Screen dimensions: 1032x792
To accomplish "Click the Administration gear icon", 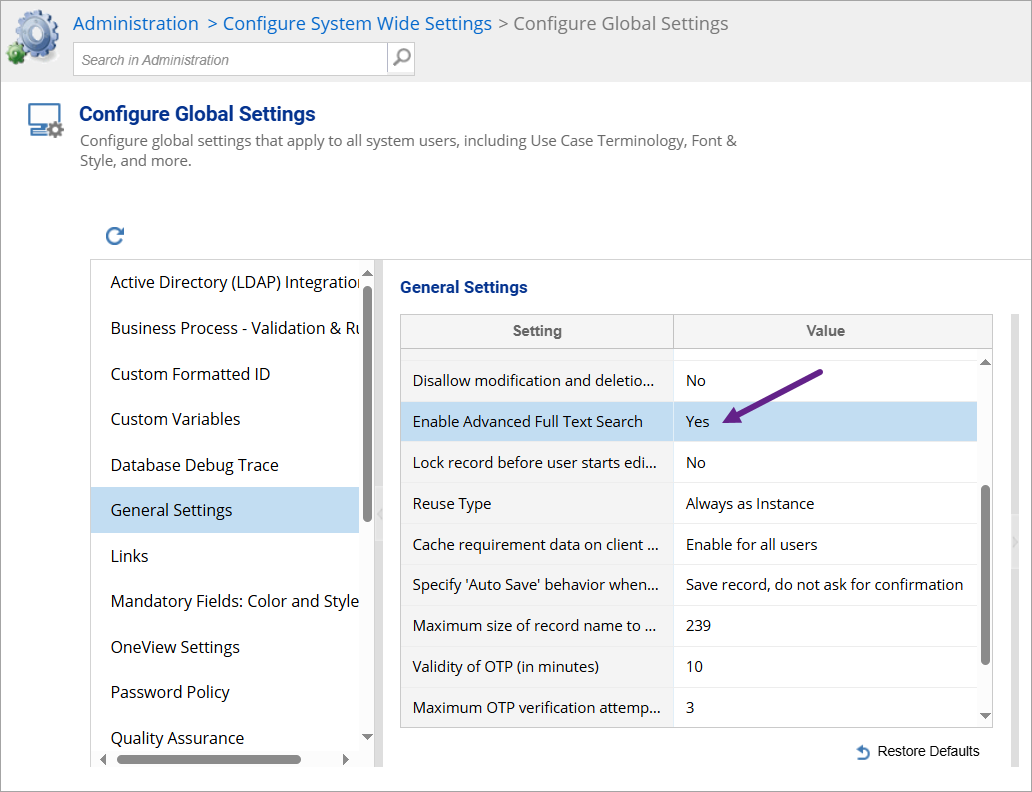I will tap(32, 37).
